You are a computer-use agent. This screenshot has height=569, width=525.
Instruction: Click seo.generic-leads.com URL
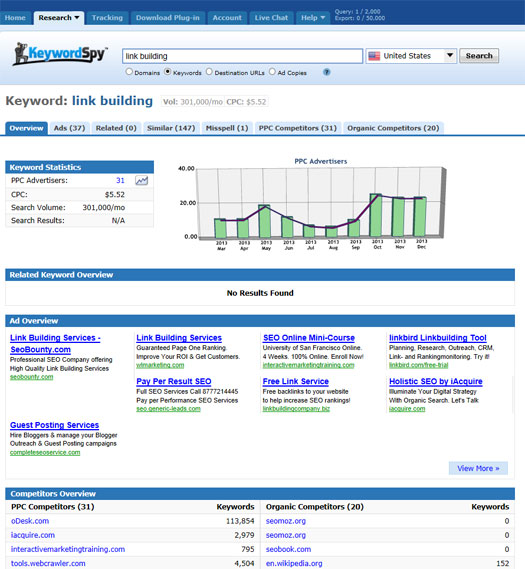point(168,409)
